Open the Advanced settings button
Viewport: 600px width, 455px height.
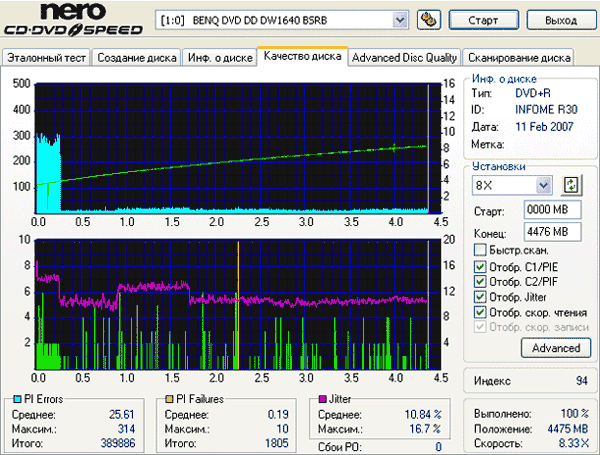[x=556, y=348]
